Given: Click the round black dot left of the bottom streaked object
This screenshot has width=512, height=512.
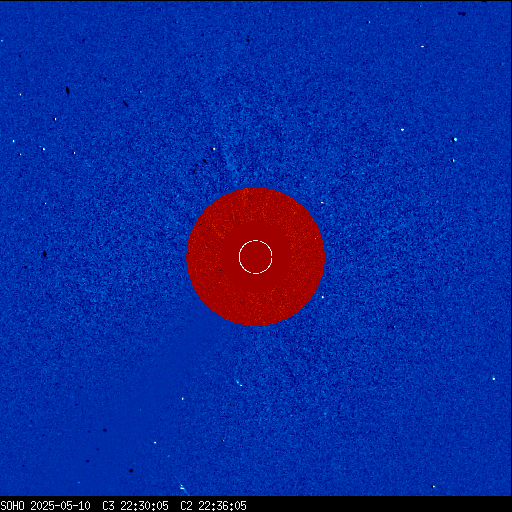Looking at the screenshot, I should (131, 471).
